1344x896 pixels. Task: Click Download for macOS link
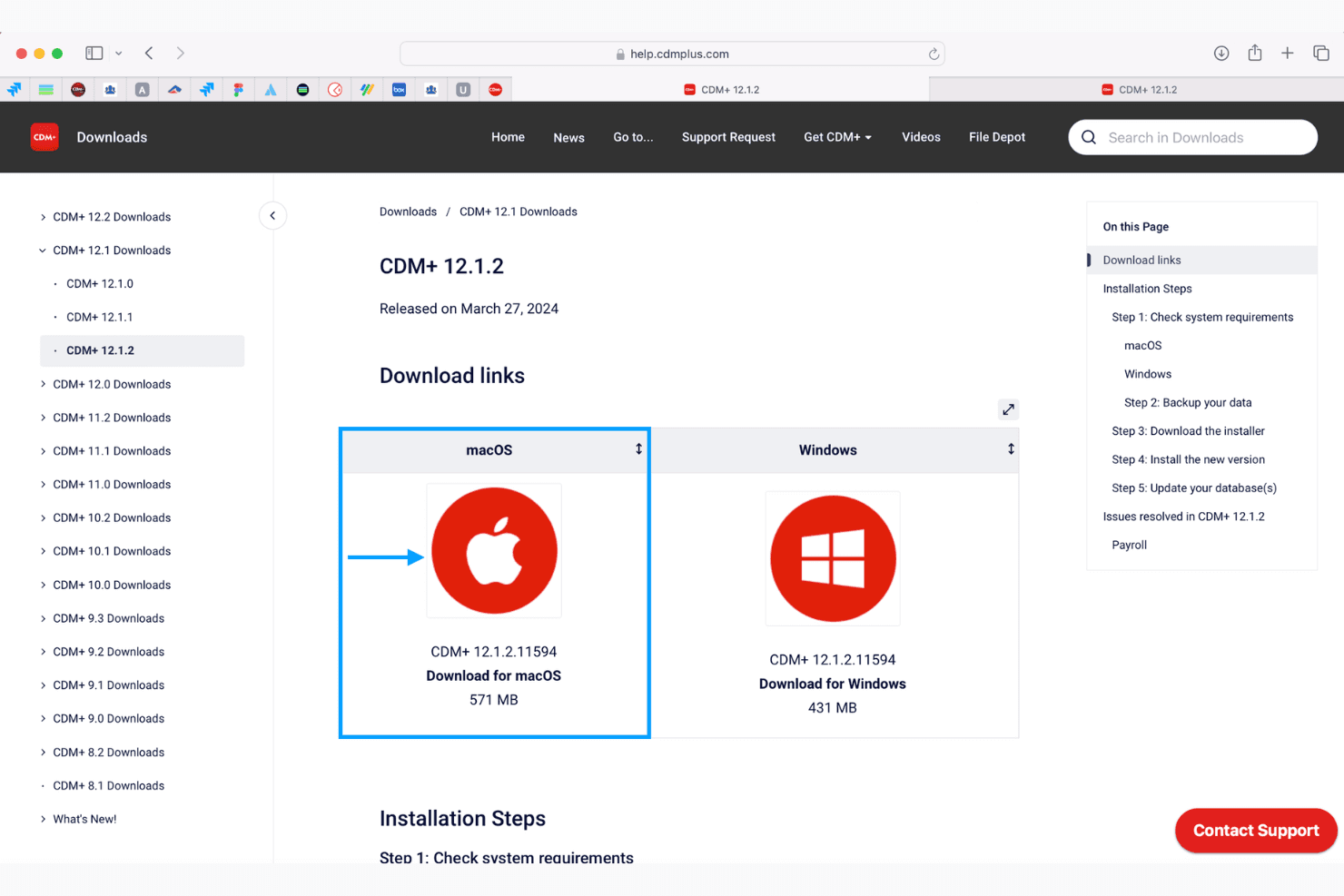494,675
